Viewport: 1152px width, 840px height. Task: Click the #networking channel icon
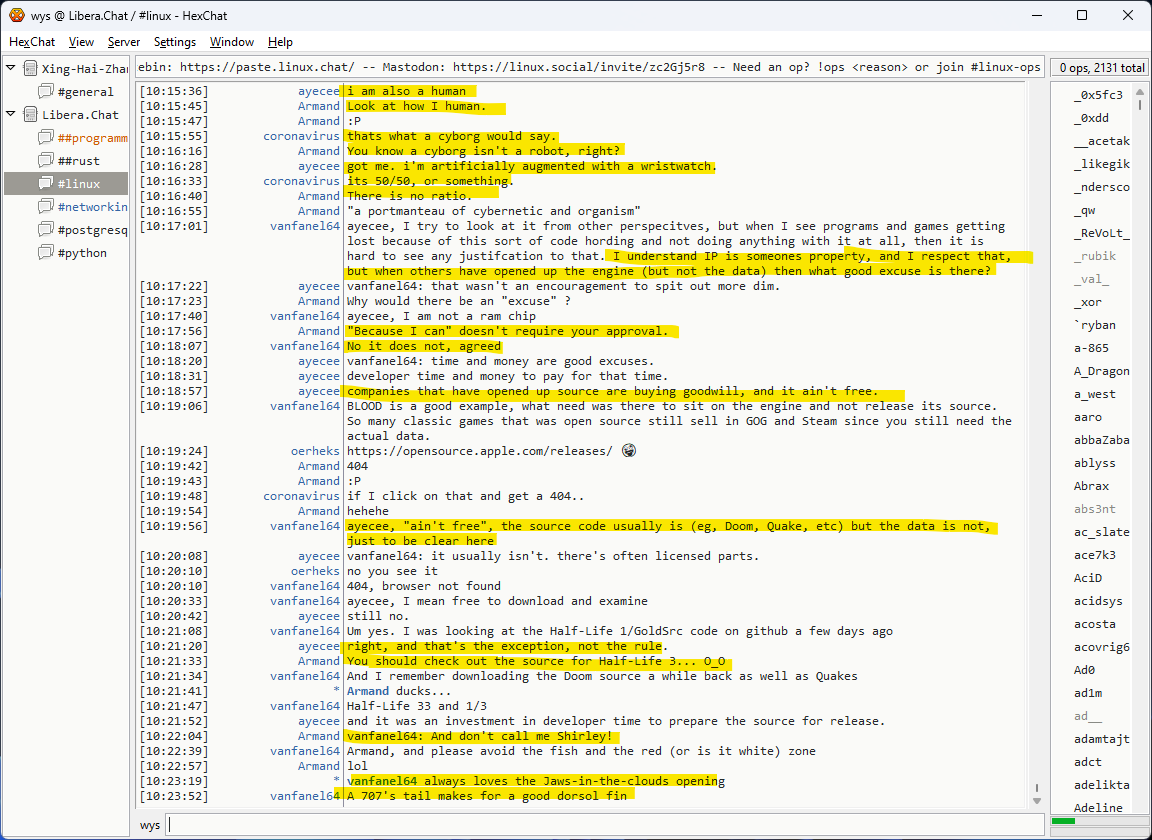pyautogui.click(x=45, y=207)
